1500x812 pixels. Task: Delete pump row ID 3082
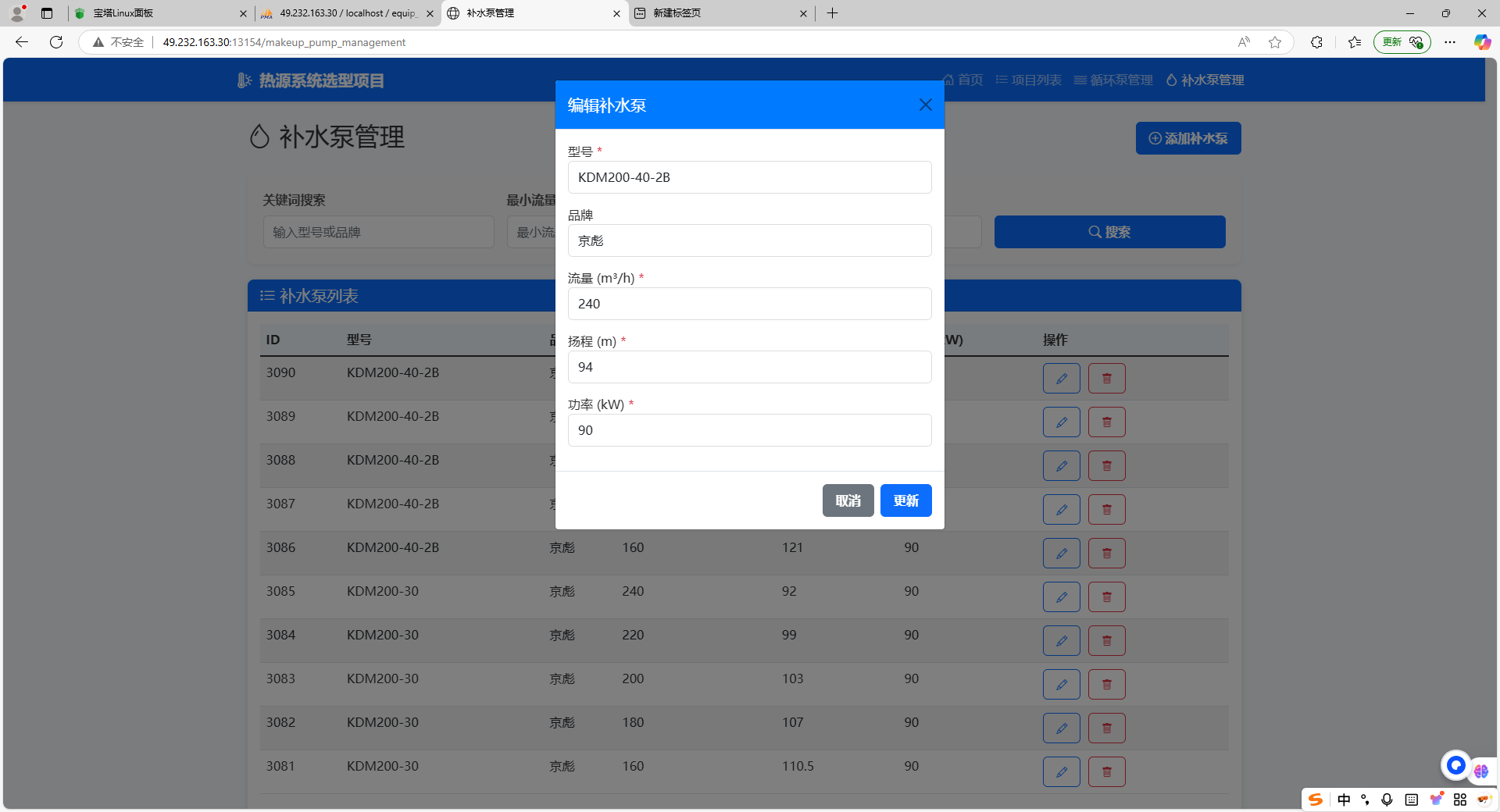(x=1106, y=728)
